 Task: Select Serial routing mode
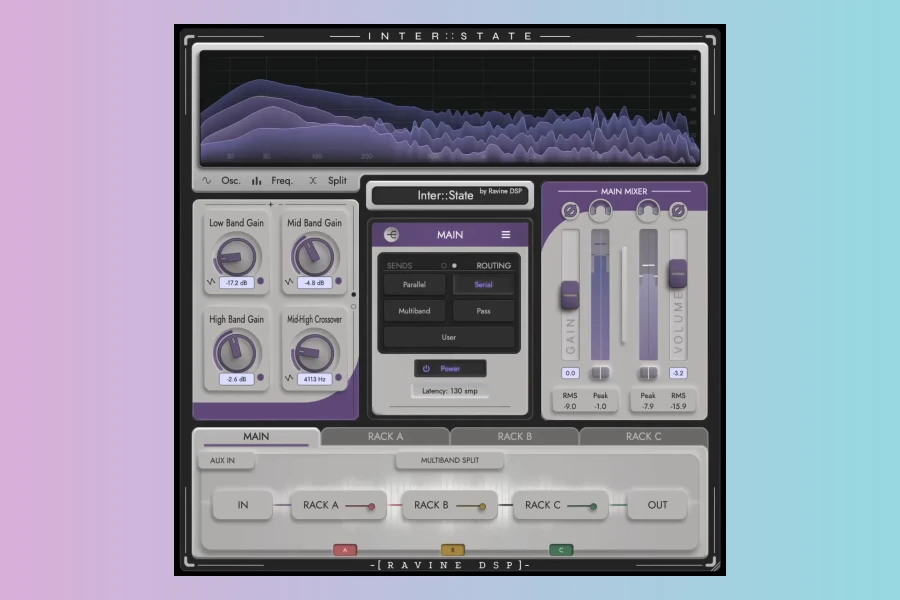[x=483, y=285]
